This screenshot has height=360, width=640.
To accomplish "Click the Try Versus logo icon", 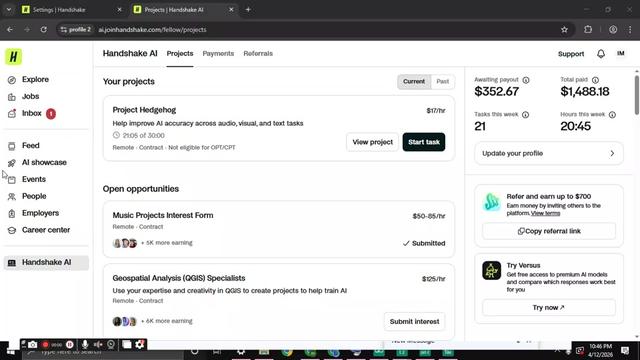I will point(491,270).
